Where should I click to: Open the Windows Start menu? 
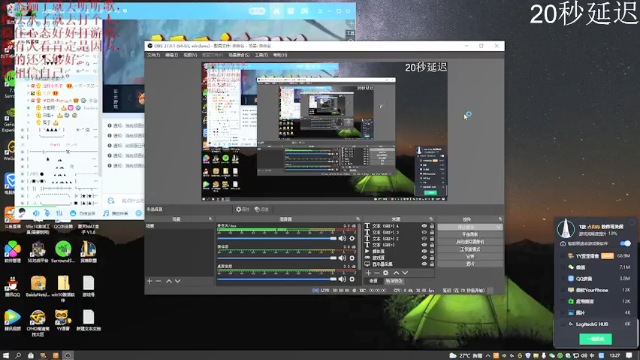[6, 356]
